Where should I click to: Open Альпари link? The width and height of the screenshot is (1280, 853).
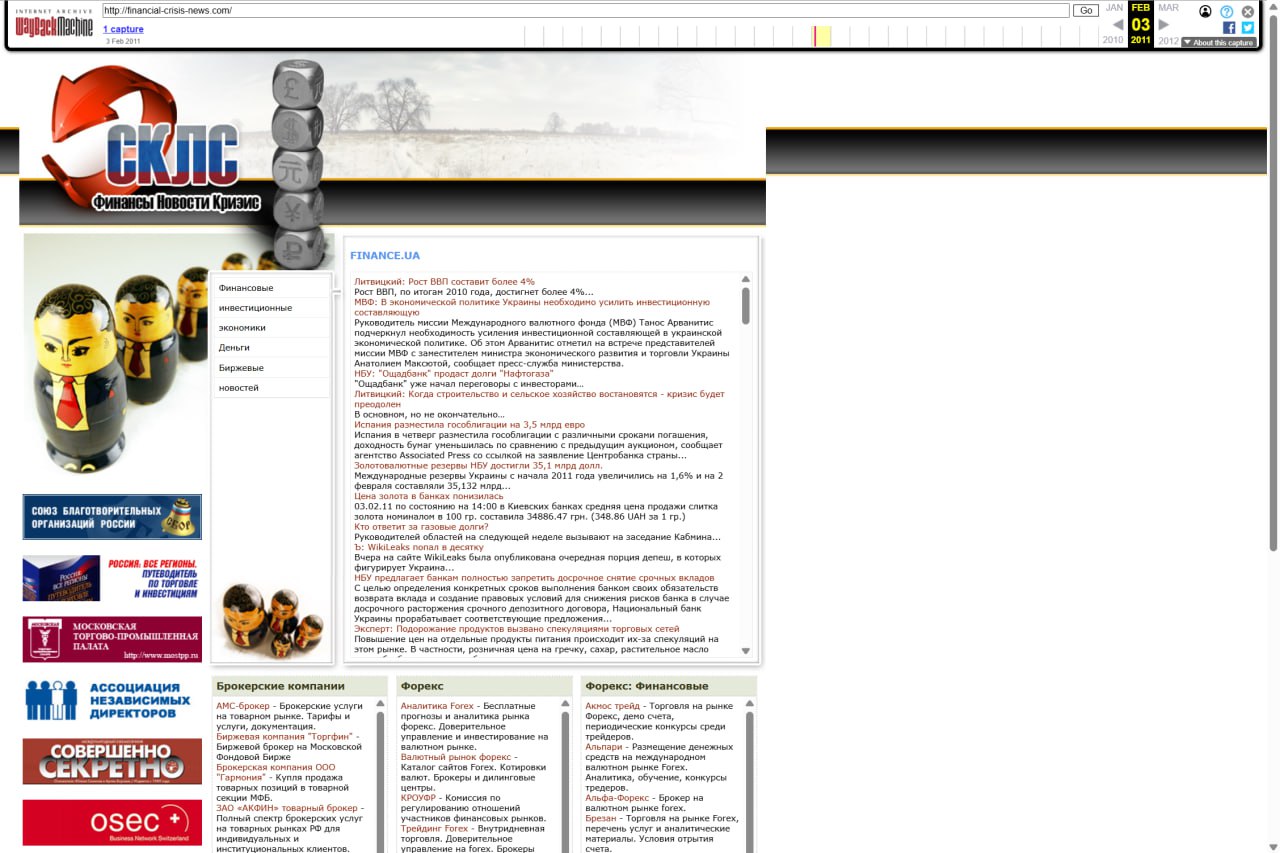(x=603, y=747)
